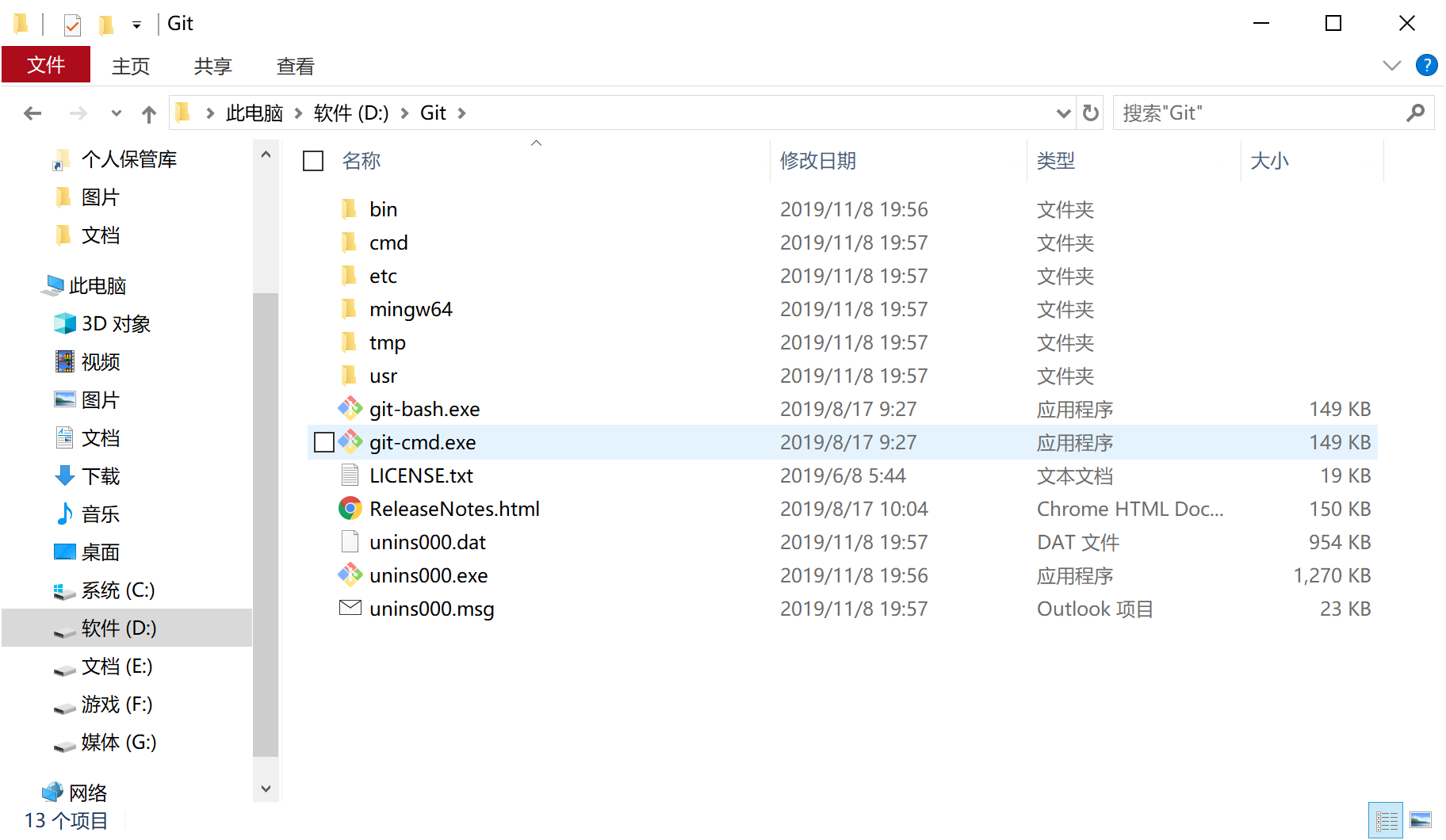Click the unins000.exe application icon
This screenshot has height=840, width=1446.
click(350, 575)
